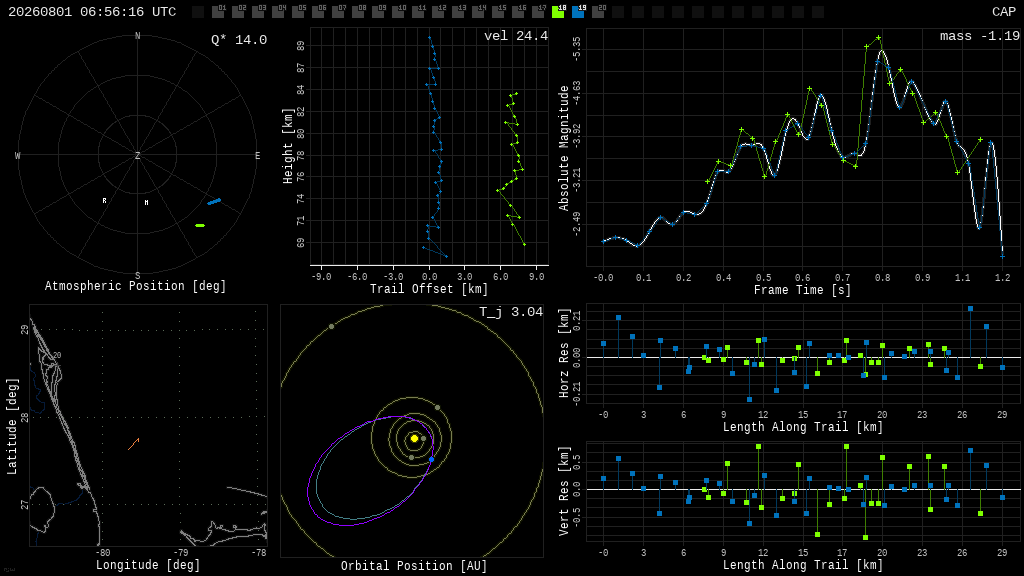Click station box 10 in top bar

tap(398, 12)
